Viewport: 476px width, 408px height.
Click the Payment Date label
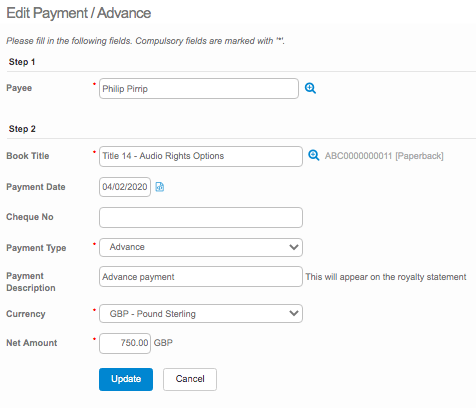(36, 187)
